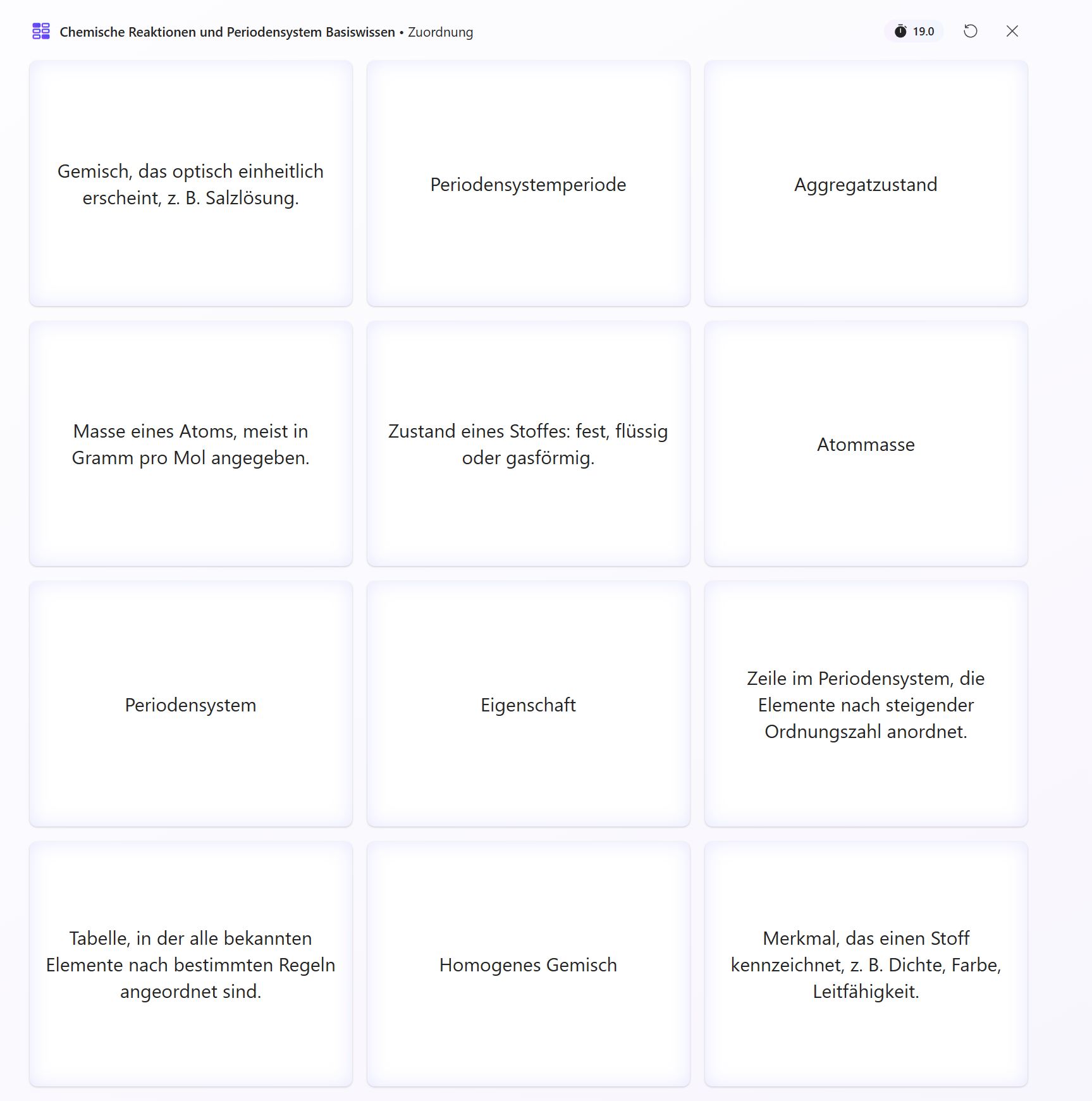Select the 'Eigenschaft' card
The height and width of the screenshot is (1101, 1092).
coord(528,704)
